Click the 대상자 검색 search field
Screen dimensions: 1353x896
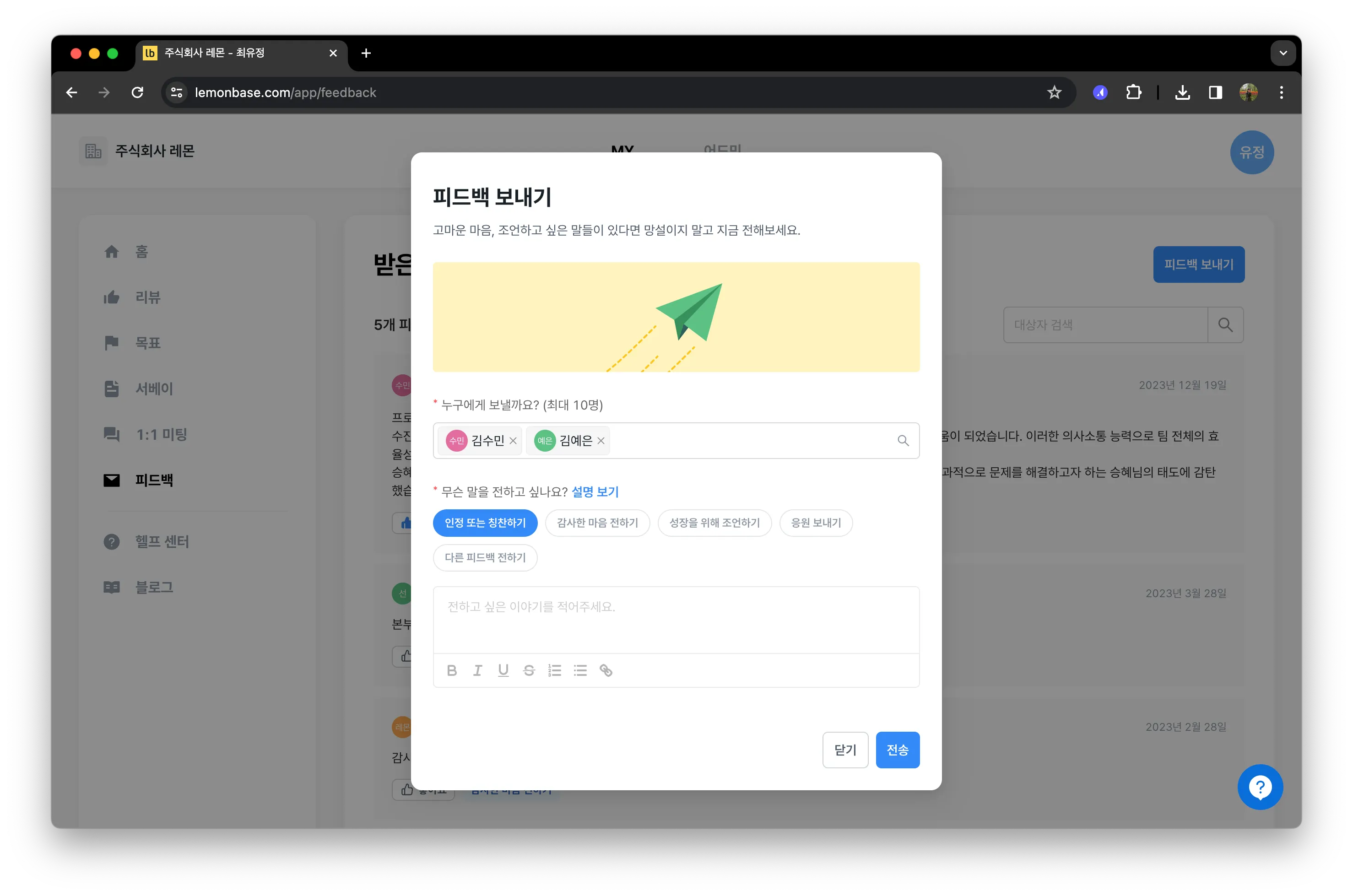point(1105,324)
